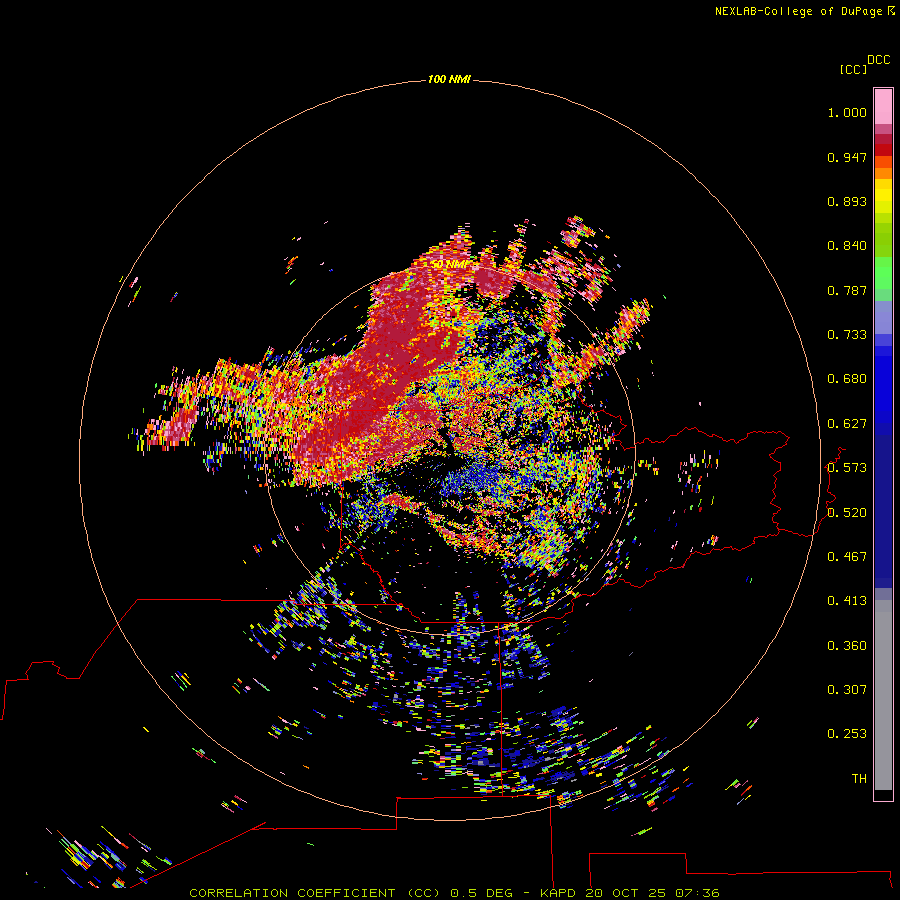The height and width of the screenshot is (900, 900).
Task: Click the 1.000 legend value
Action: pyautogui.click(x=847, y=112)
